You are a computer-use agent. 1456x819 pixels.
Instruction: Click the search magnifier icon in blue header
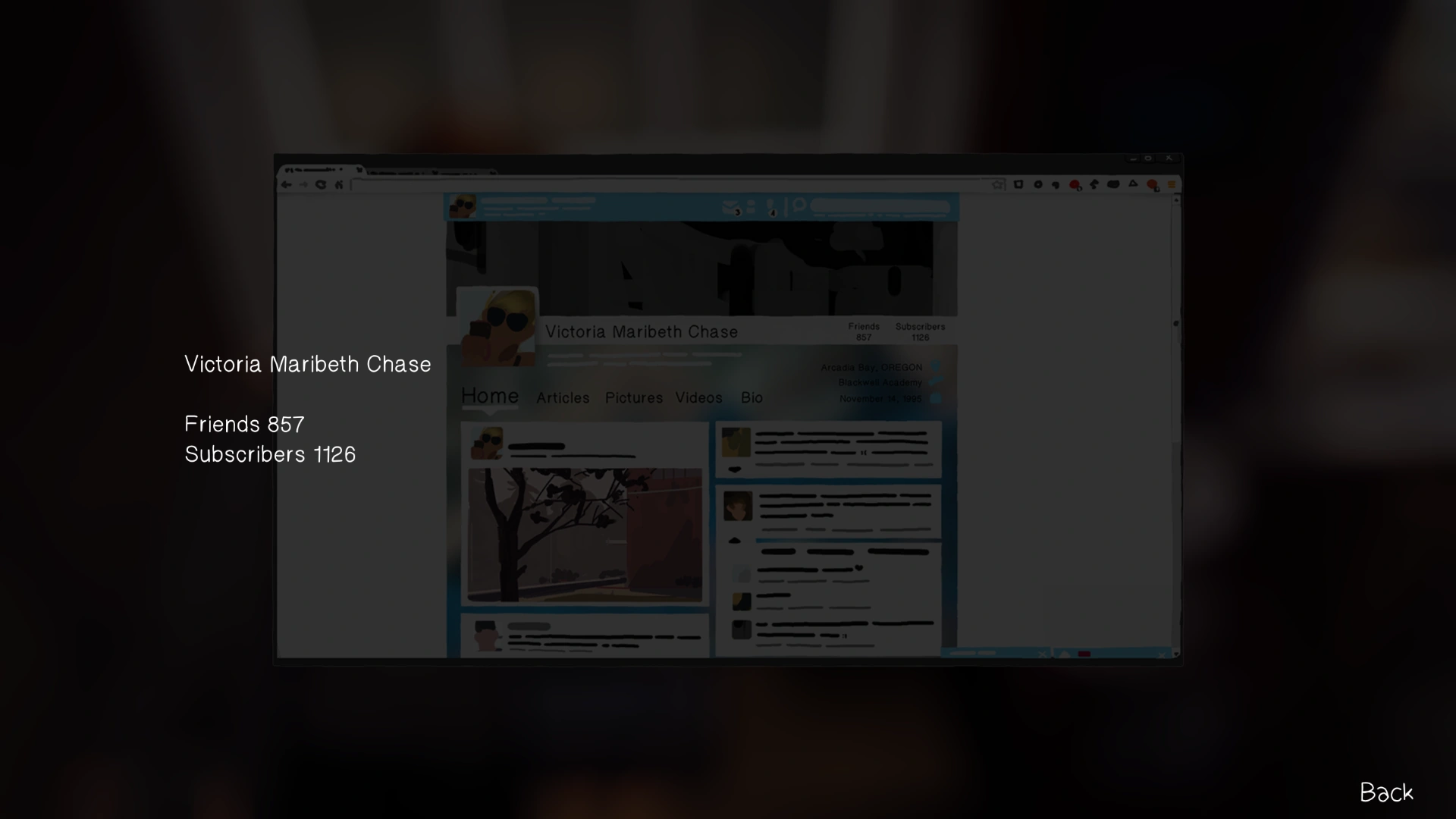(x=799, y=206)
